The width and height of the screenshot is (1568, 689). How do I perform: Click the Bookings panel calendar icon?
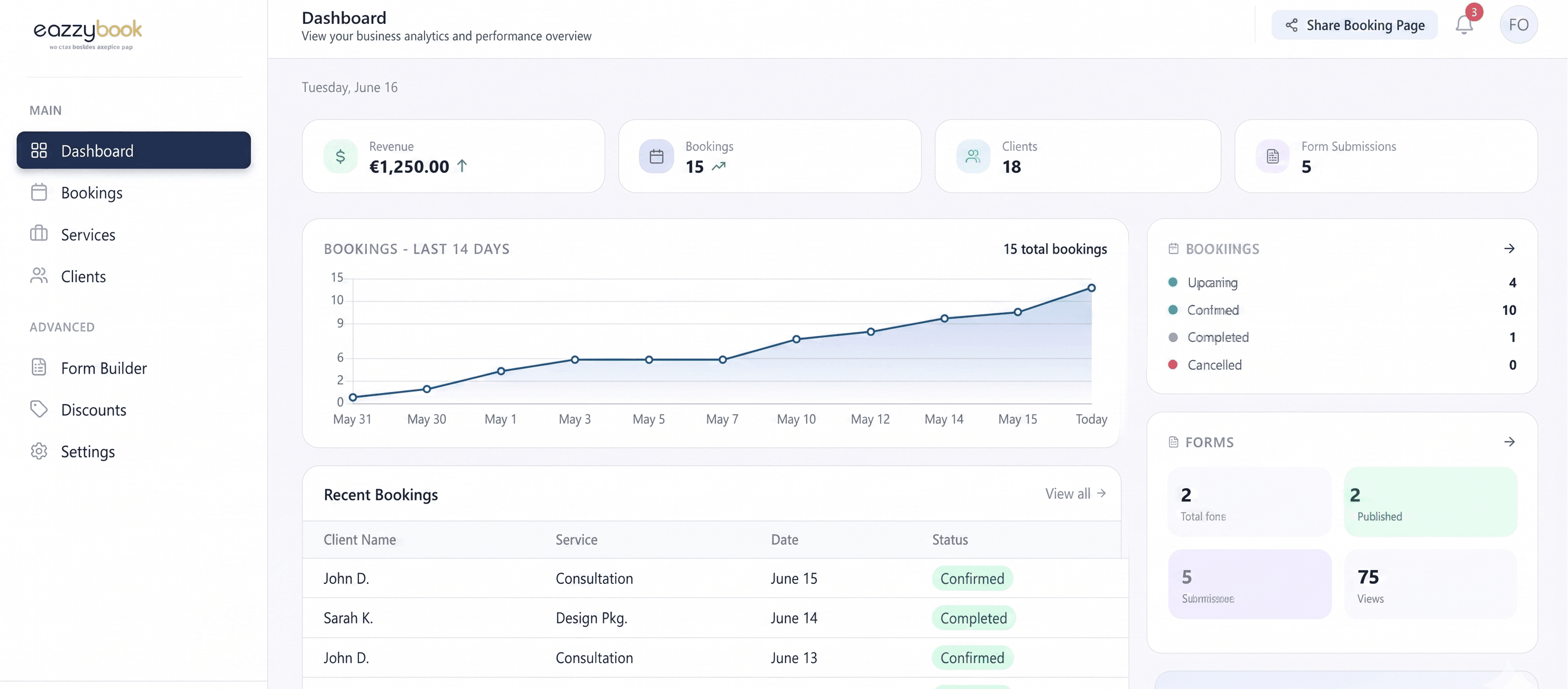[x=1174, y=248]
